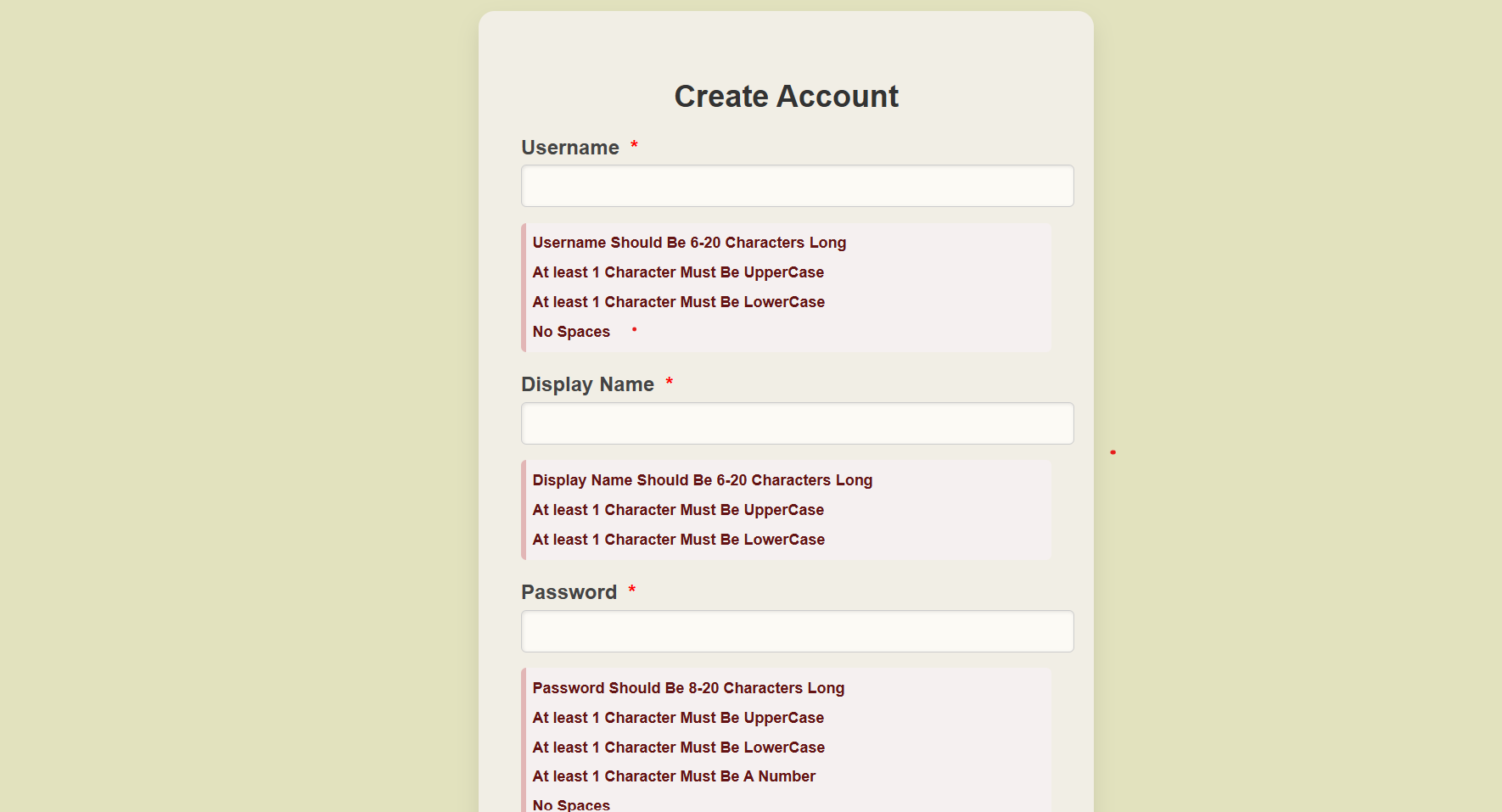Image resolution: width=1502 pixels, height=812 pixels.
Task: Click the red asterisk beside Username
Action: point(635,145)
